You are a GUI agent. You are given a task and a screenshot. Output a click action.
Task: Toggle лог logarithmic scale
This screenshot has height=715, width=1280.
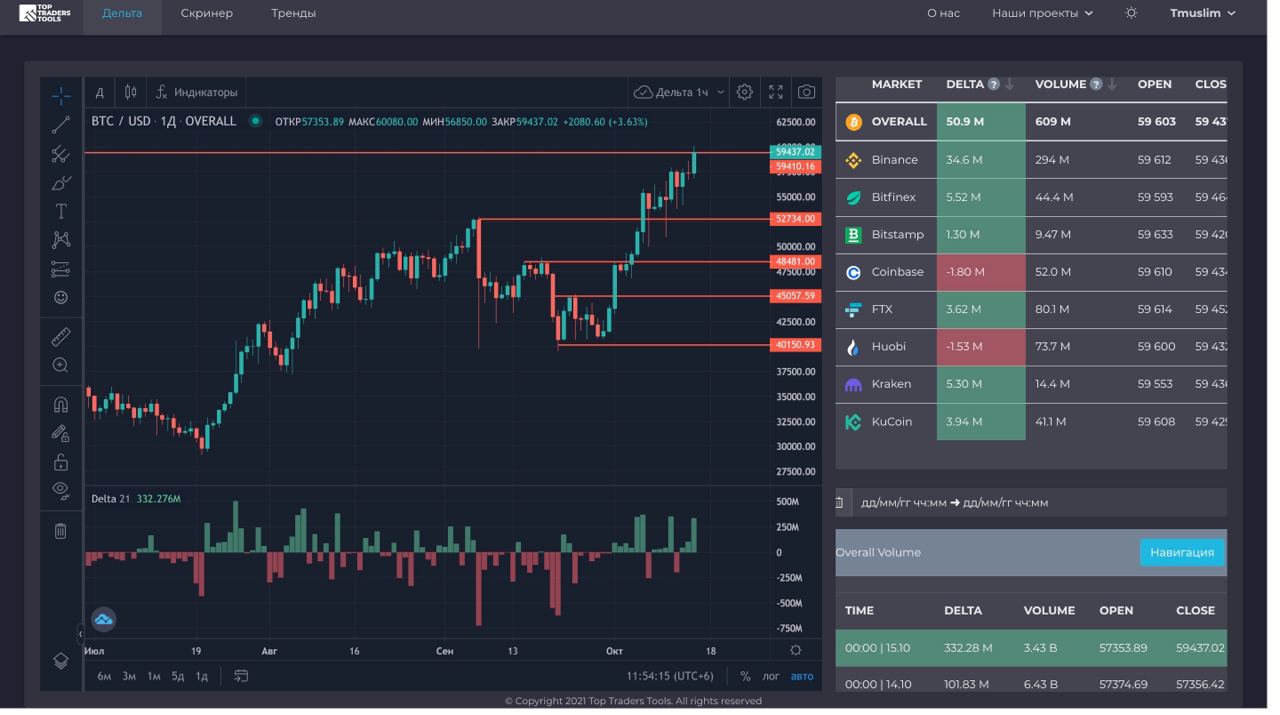[x=771, y=677]
